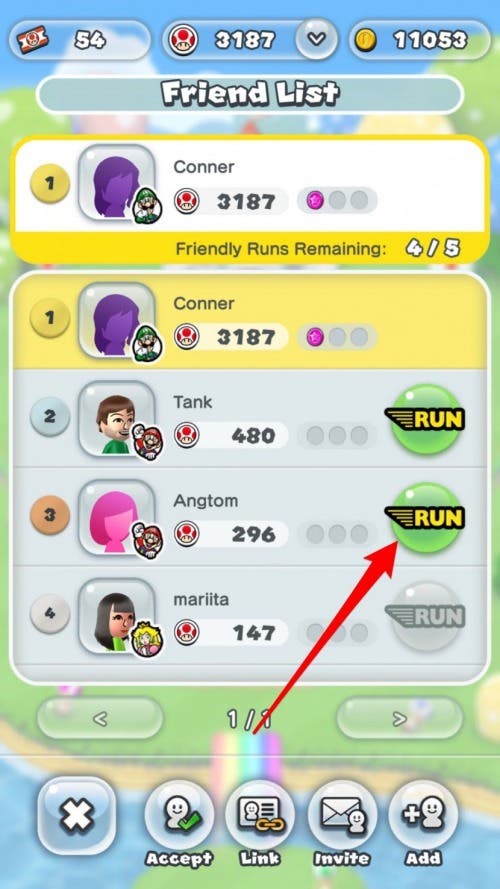
Task: Tap the Toad icon beside Tank's 480 score
Action: (187, 435)
